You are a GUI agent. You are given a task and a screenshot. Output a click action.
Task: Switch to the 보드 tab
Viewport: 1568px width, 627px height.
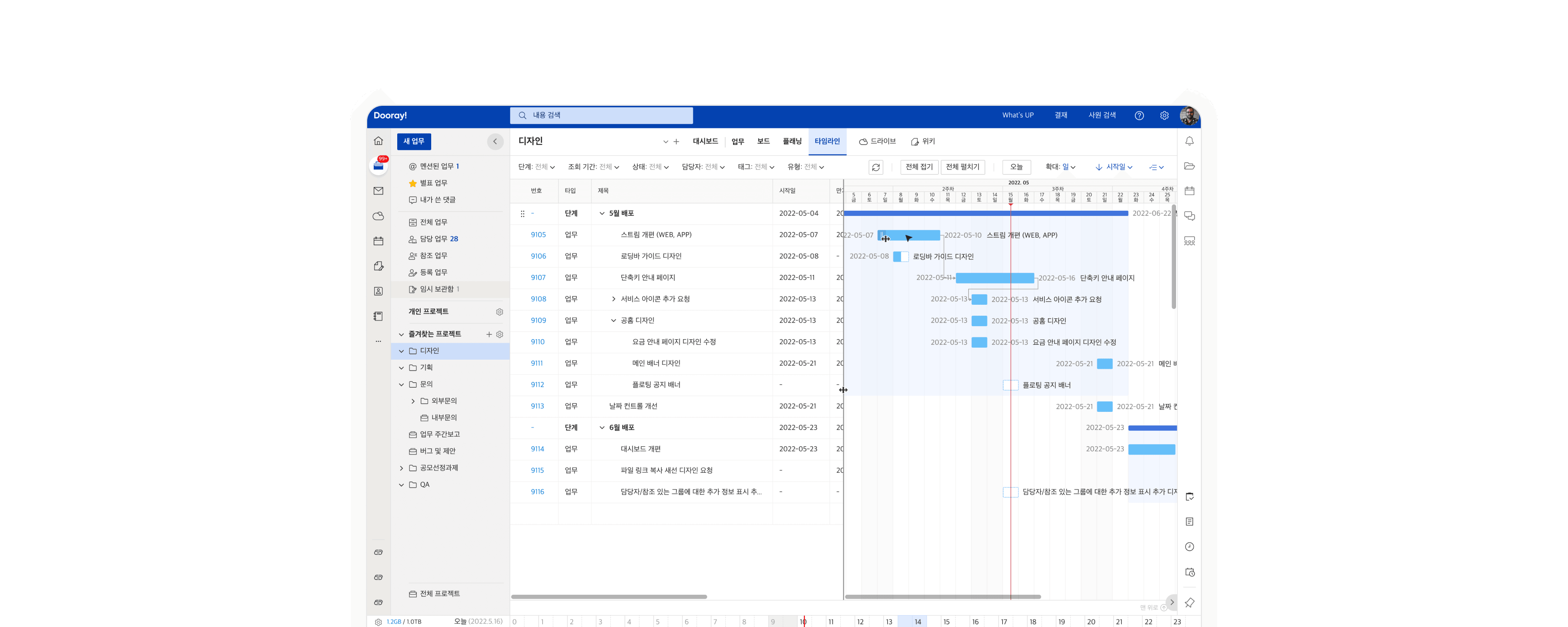tap(763, 141)
